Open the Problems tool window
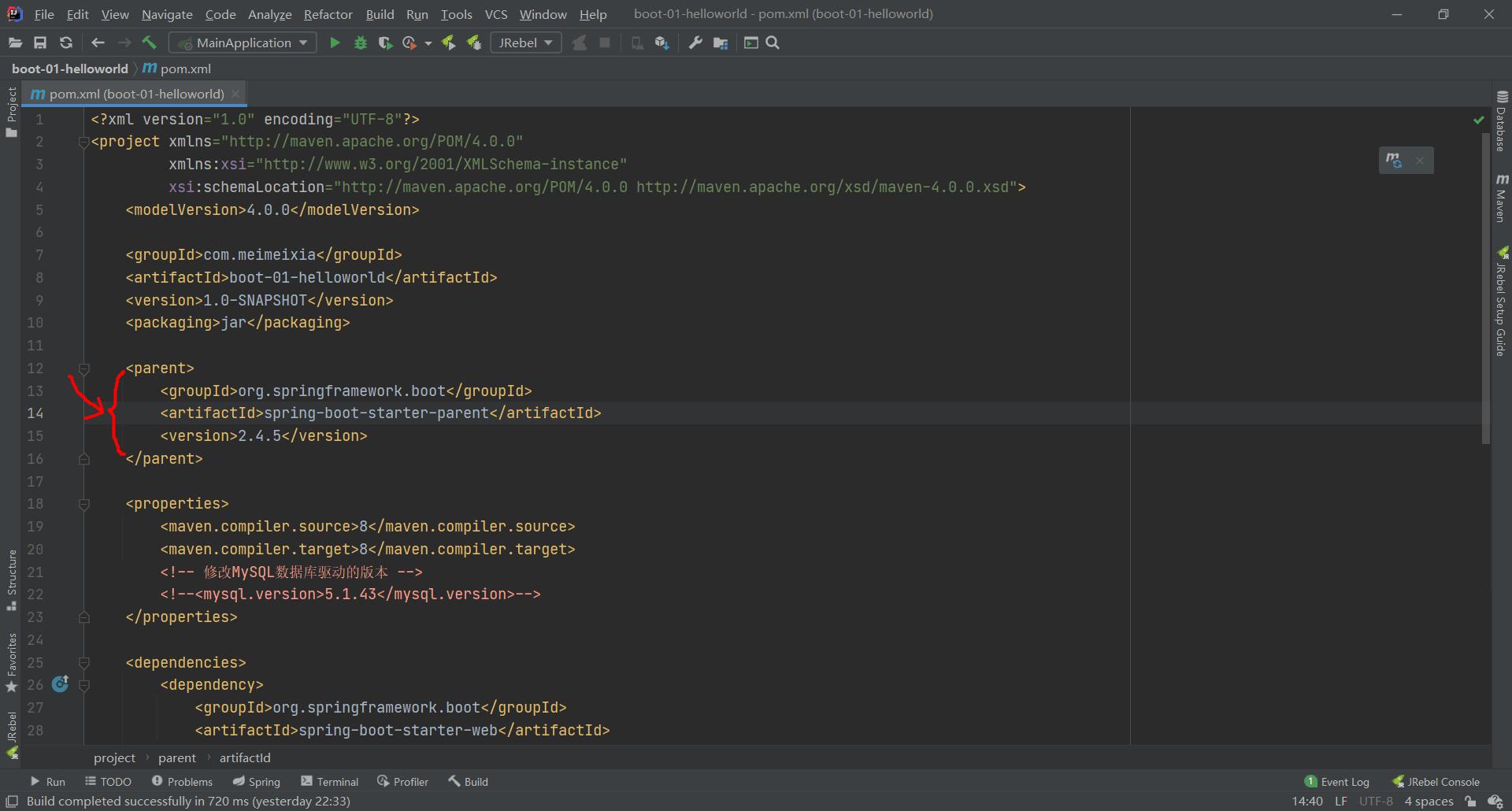Screen dimensions: 1512x811 tap(182, 782)
